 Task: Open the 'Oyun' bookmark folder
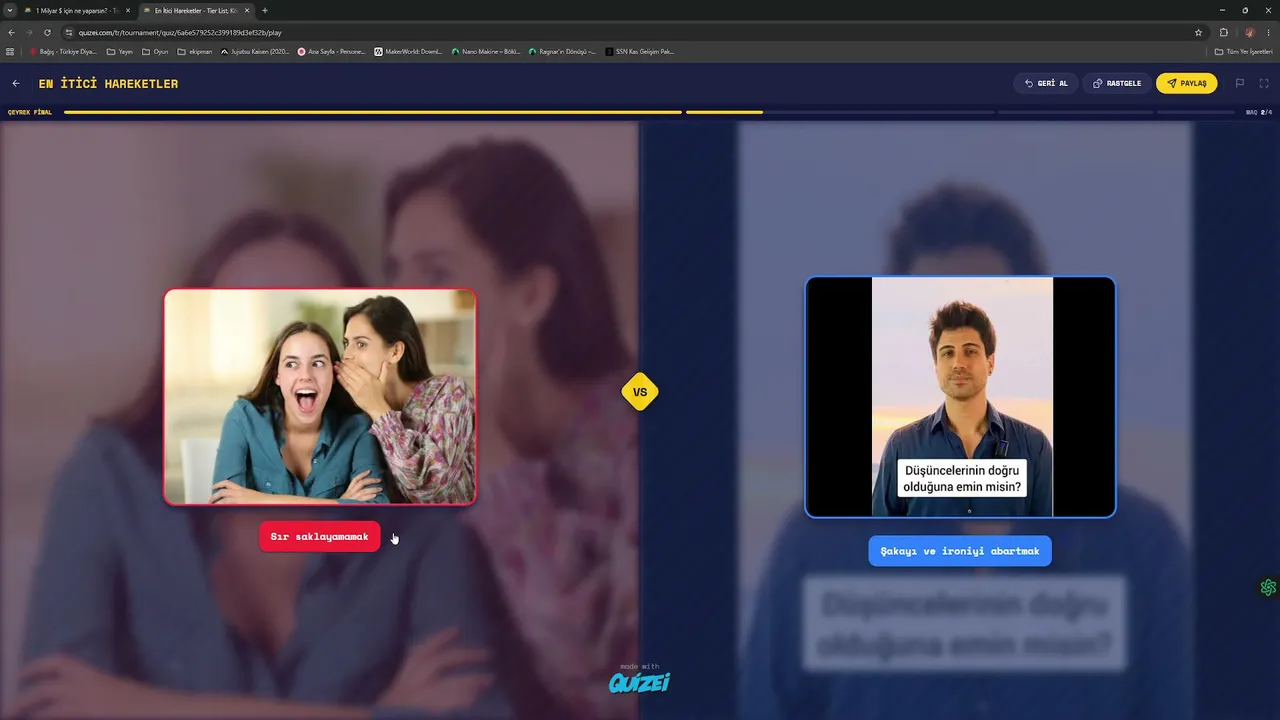[155, 51]
